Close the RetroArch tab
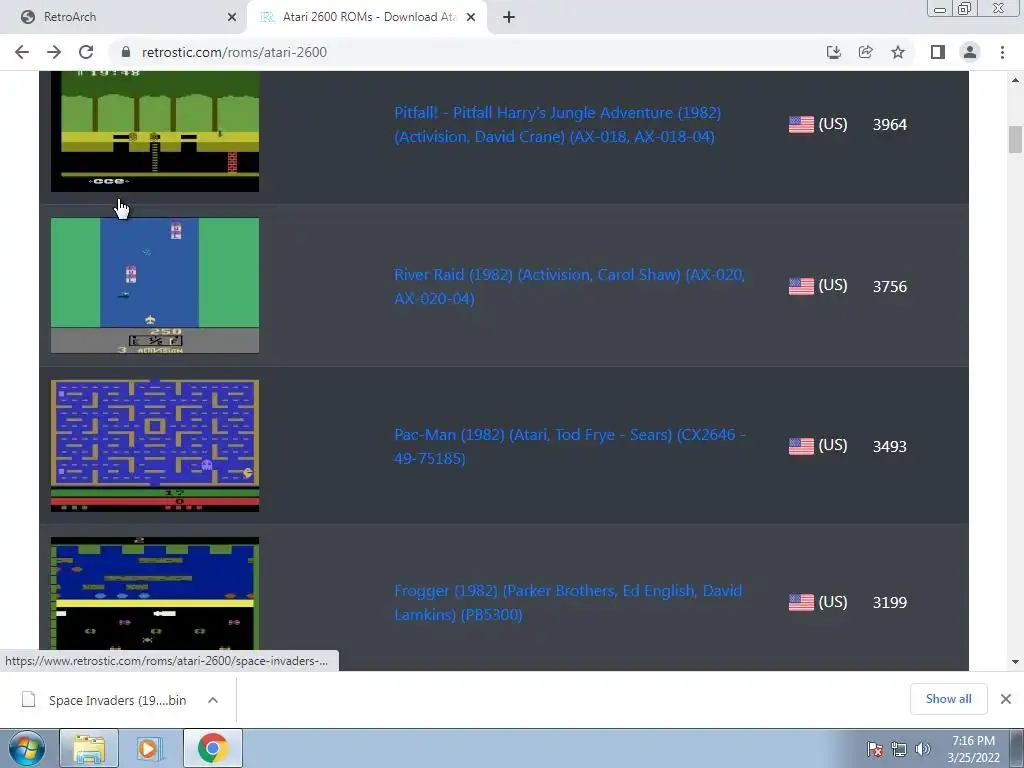The image size is (1024, 768). tap(232, 17)
